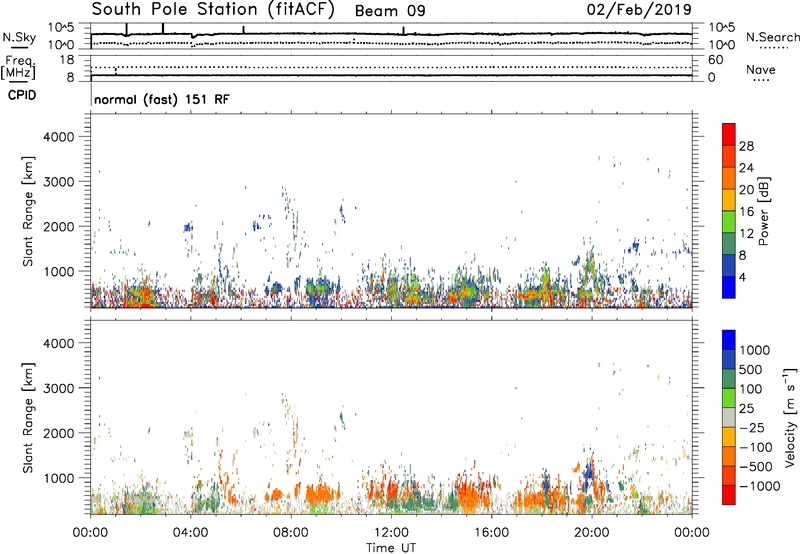Pick the 100–500 m/s teal velocity segment

[x=729, y=379]
